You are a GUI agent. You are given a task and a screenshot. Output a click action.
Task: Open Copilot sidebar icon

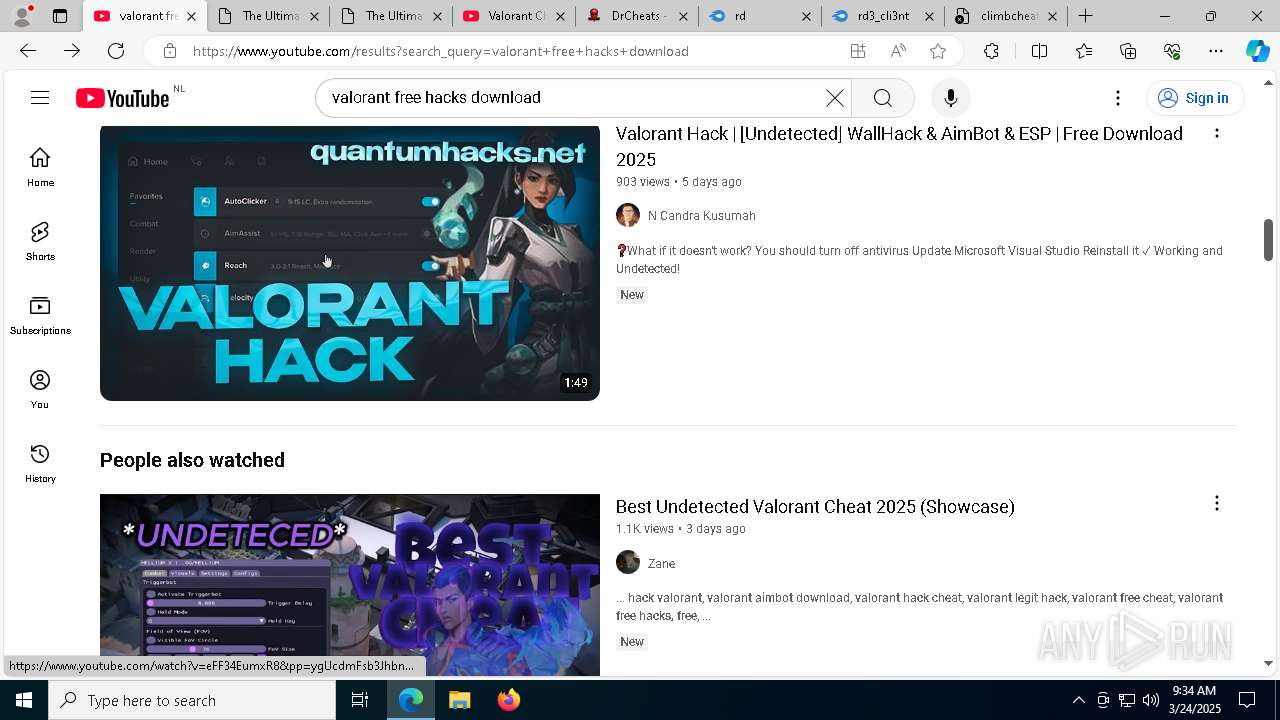click(1257, 51)
